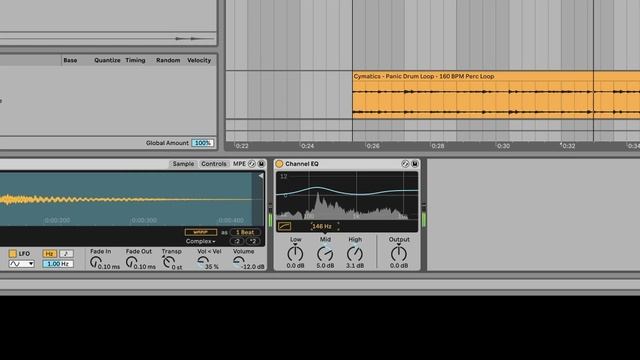The height and width of the screenshot is (360, 640).
Task: Toggle the WARP button
Action: (x=201, y=232)
